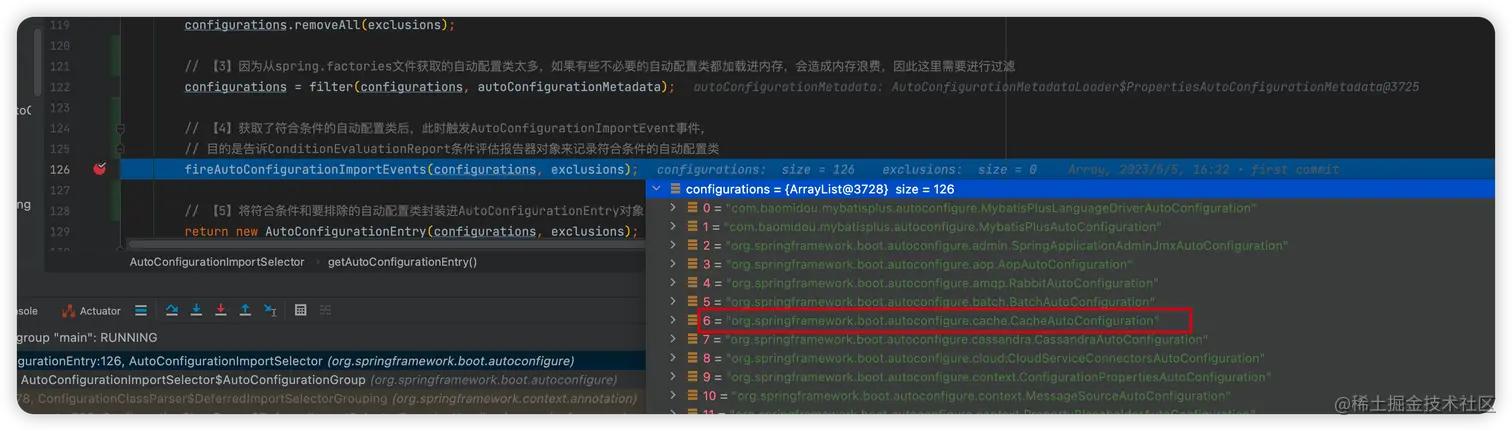Screen dimensions: 1512x431
Task: Expand element 4 RabbitAutoConfiguration
Action: tap(673, 283)
